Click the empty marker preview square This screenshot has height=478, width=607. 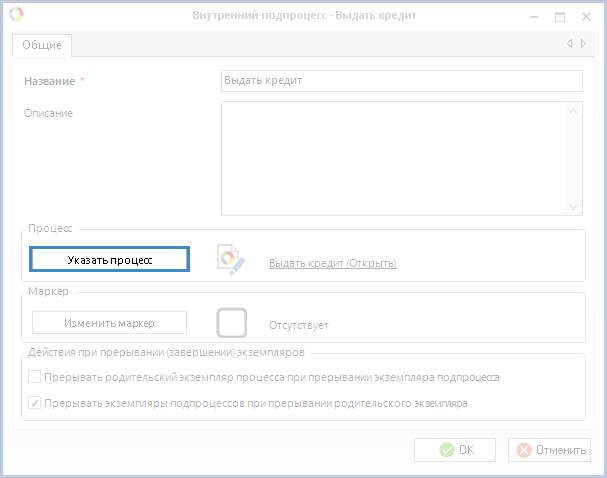(232, 322)
